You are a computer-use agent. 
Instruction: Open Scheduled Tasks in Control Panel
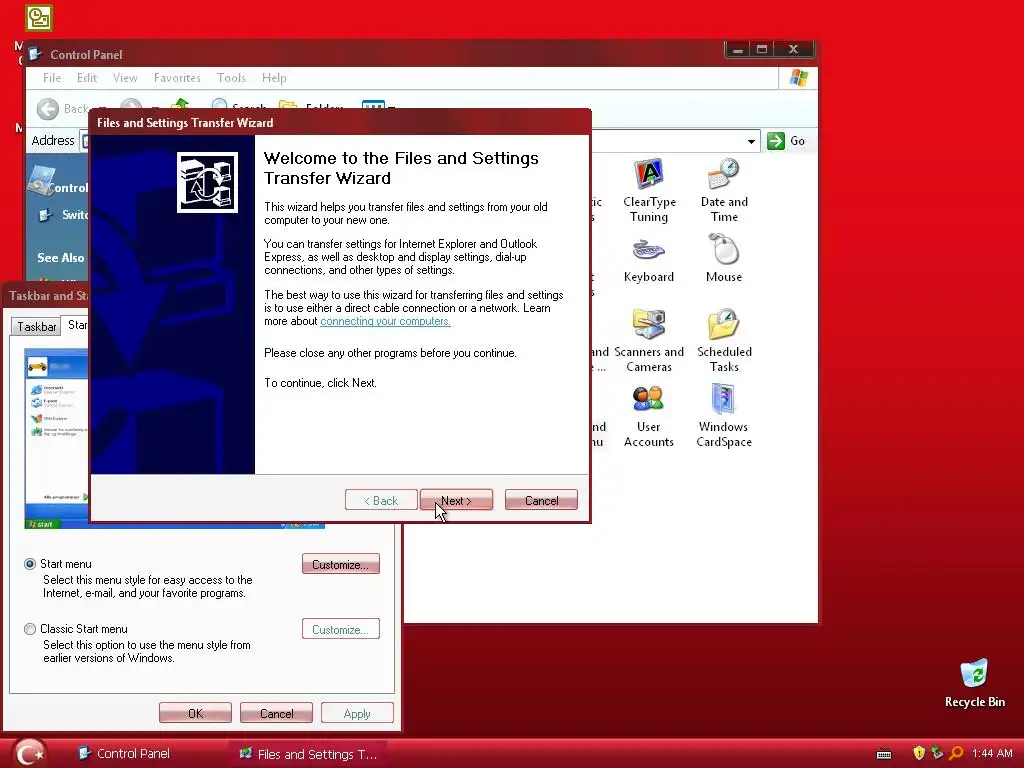[724, 340]
